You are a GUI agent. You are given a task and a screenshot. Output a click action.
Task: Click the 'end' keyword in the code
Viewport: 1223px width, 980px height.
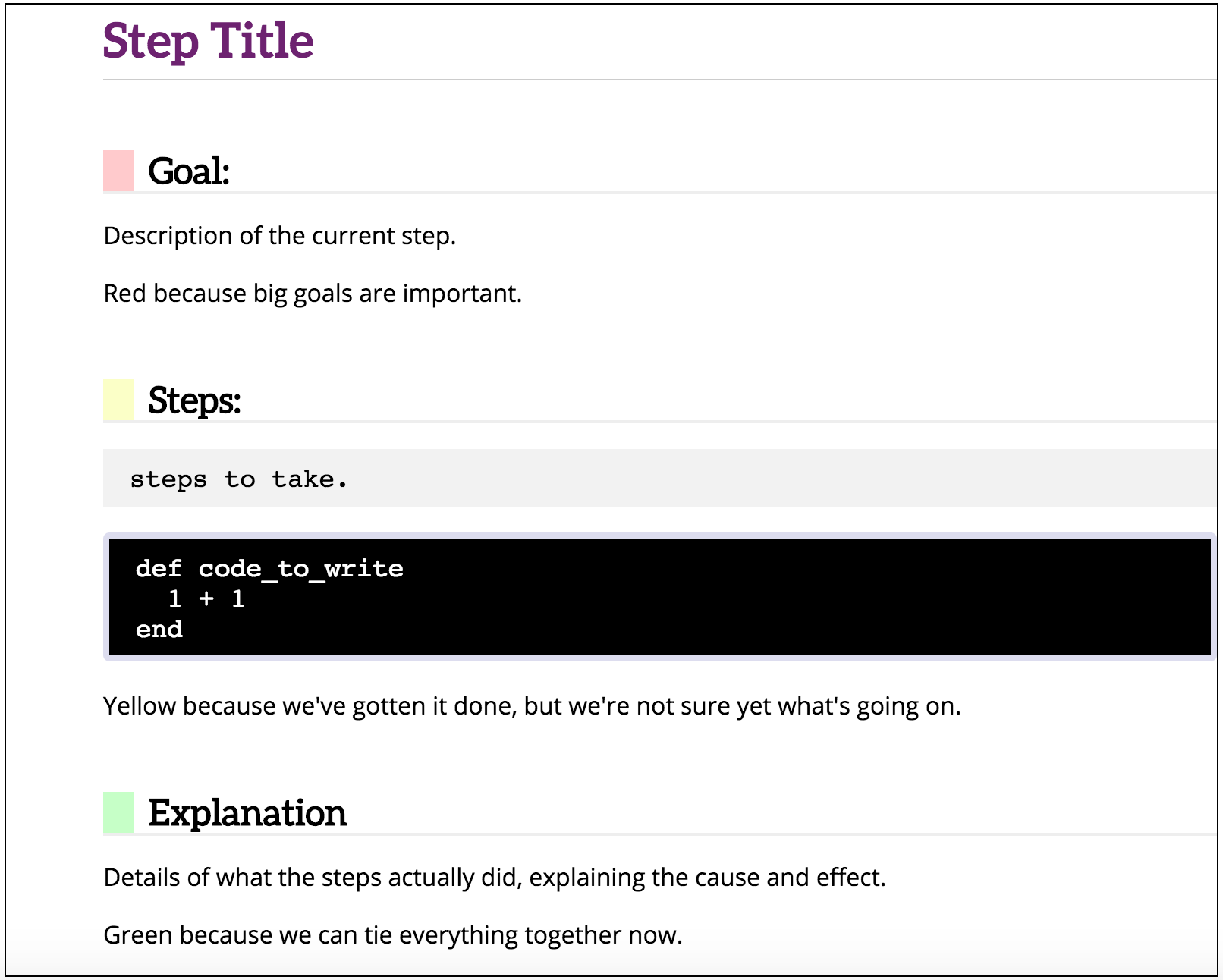[159, 630]
